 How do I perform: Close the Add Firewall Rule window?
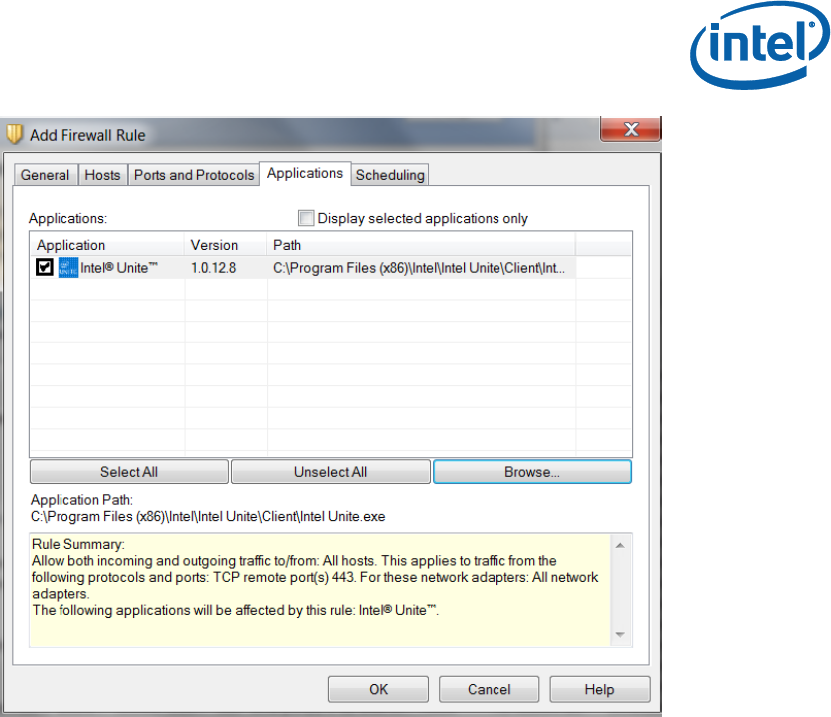(x=630, y=129)
